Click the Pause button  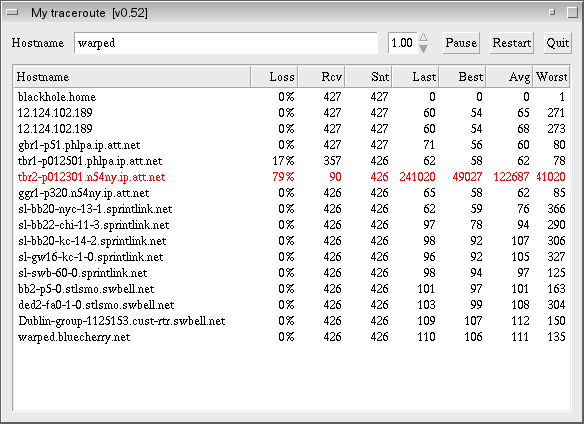(461, 43)
